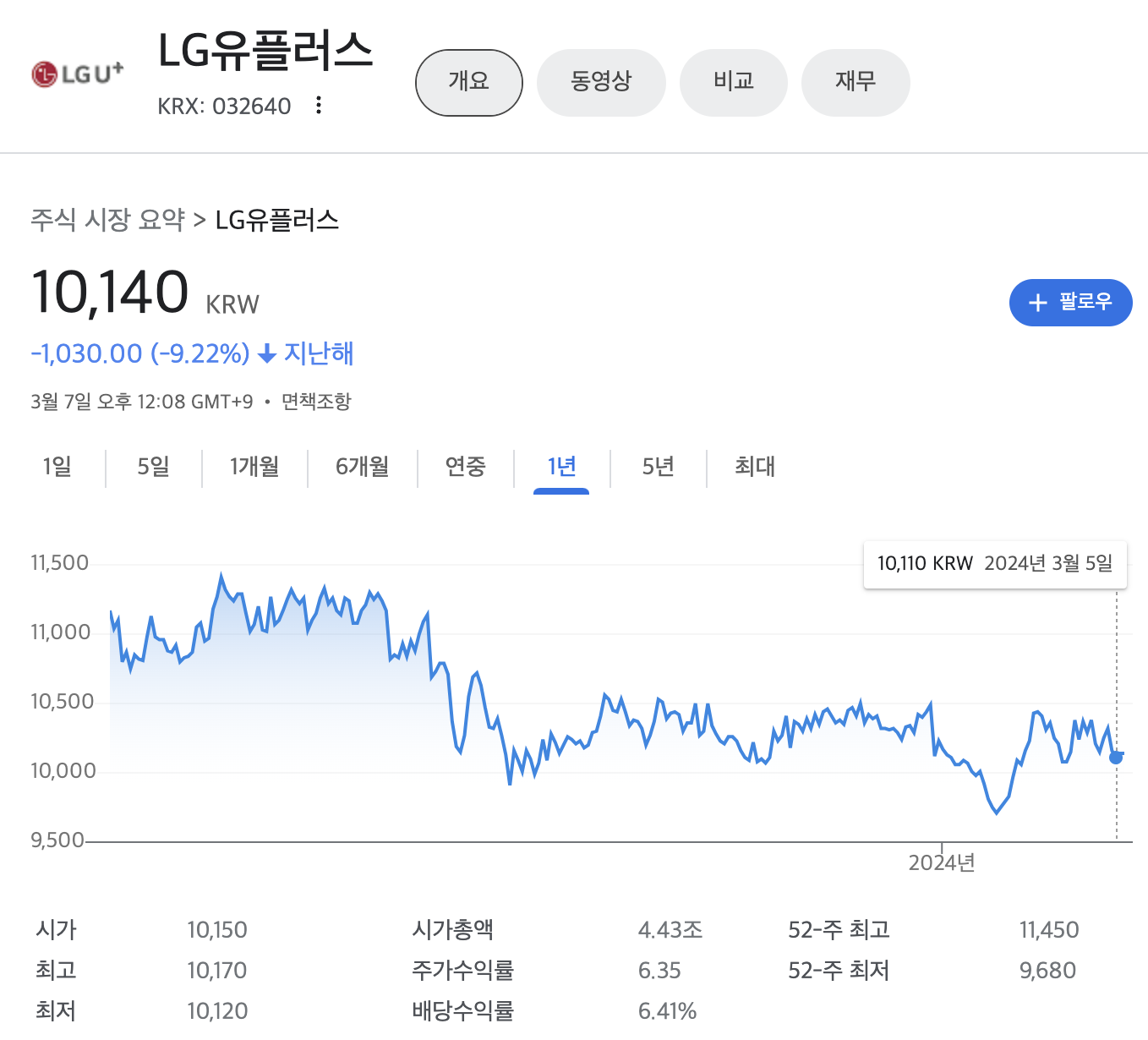Show the 최대 chart range

coord(755,466)
